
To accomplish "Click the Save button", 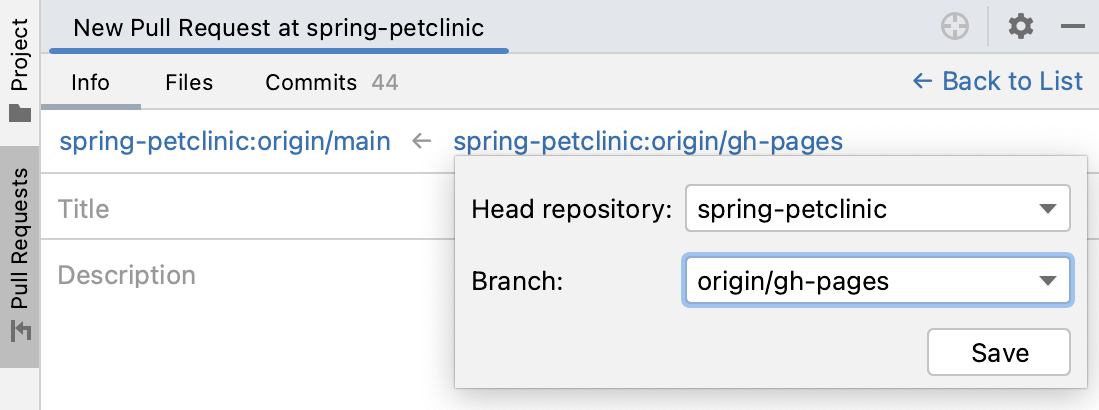I will pyautogui.click(x=999, y=352).
